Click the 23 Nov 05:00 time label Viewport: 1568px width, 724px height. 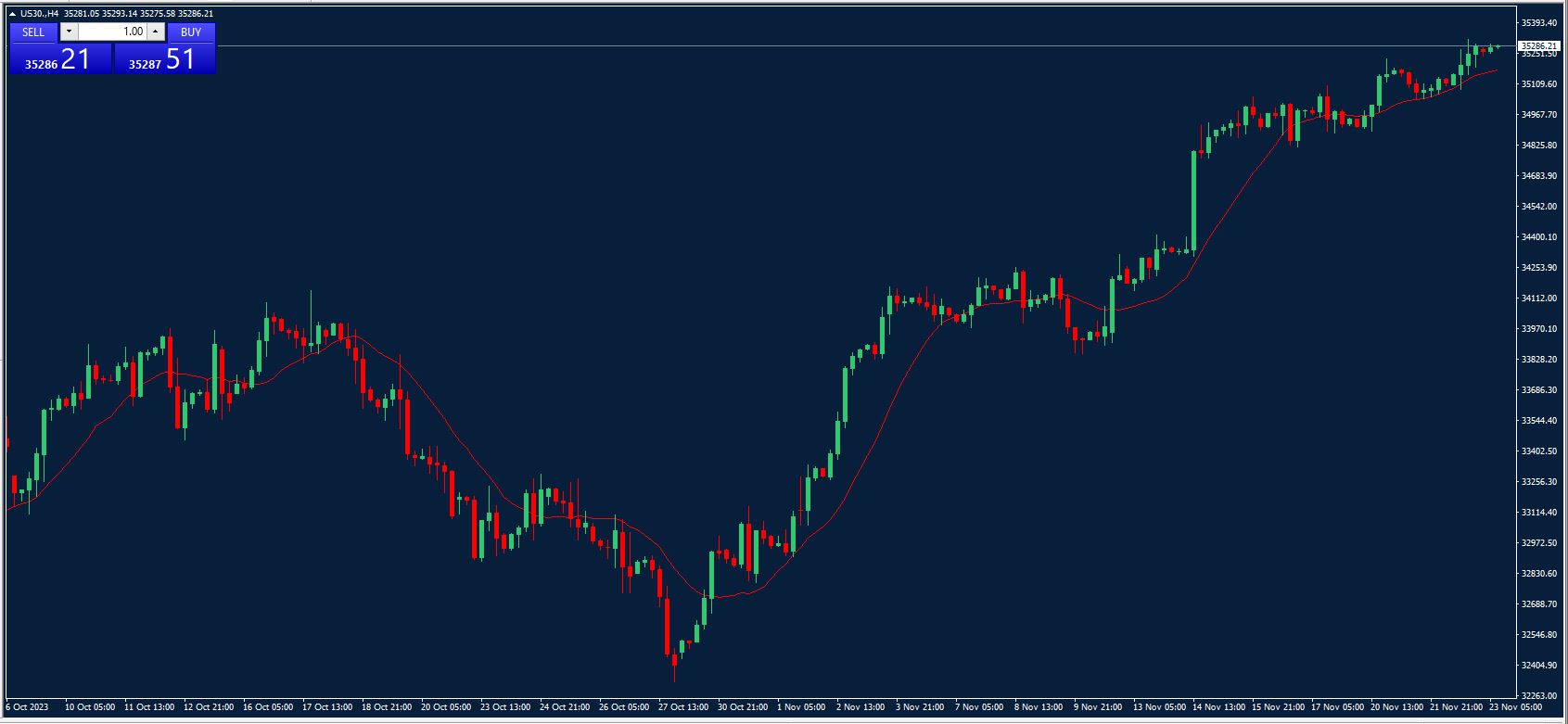[x=1515, y=707]
